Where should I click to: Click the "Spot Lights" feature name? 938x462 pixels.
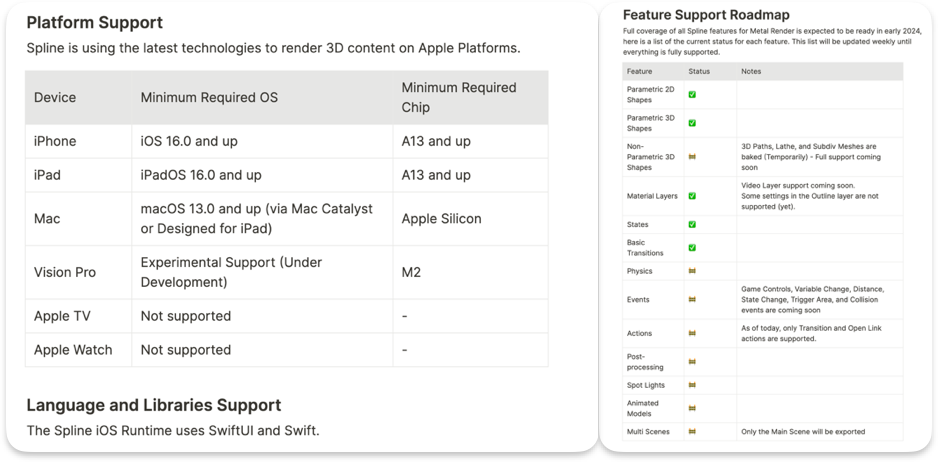(646, 385)
